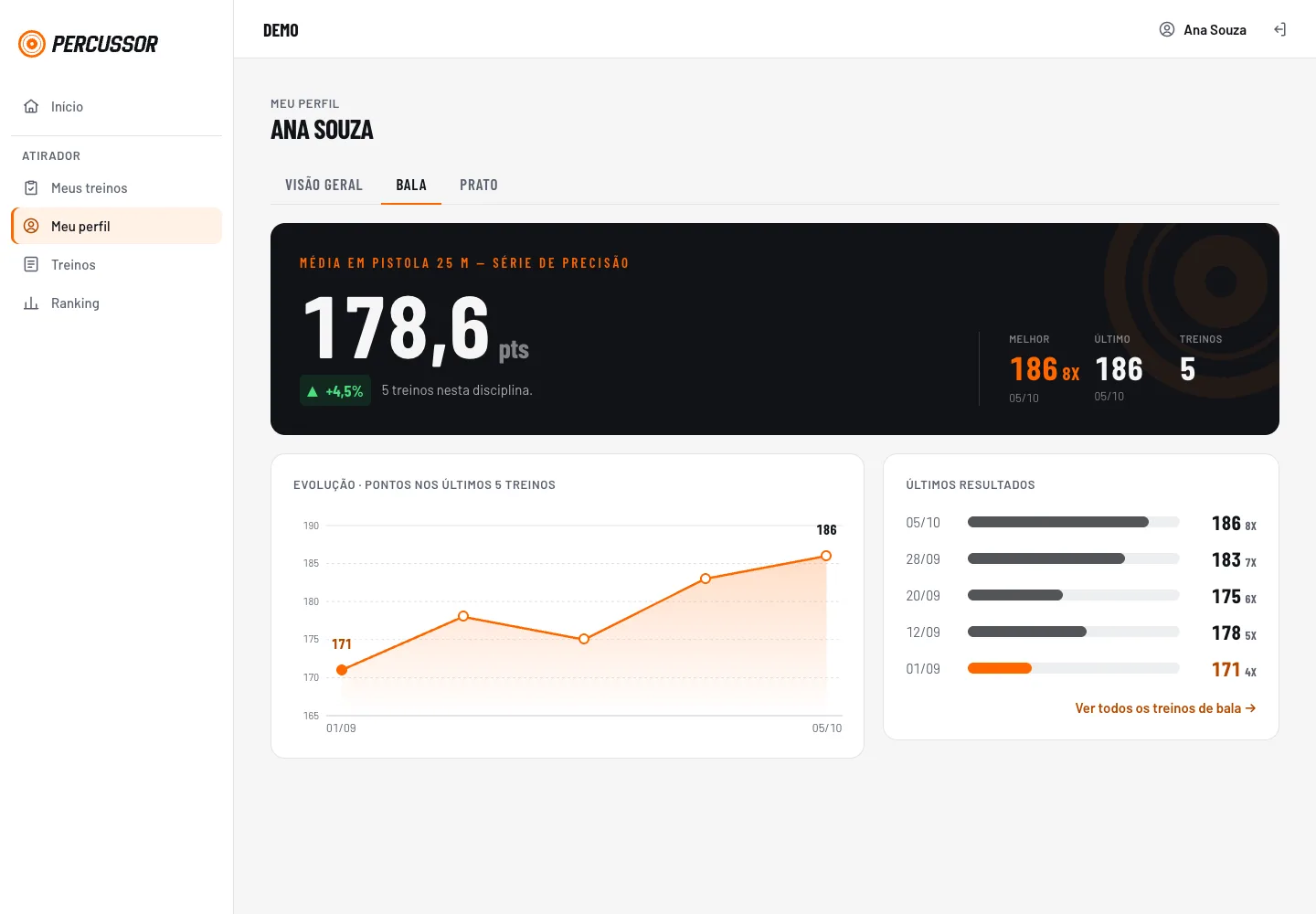Viewport: 1316px width, 914px height.
Task: Select Meu perfil in the sidebar
Action: pyautogui.click(x=117, y=227)
